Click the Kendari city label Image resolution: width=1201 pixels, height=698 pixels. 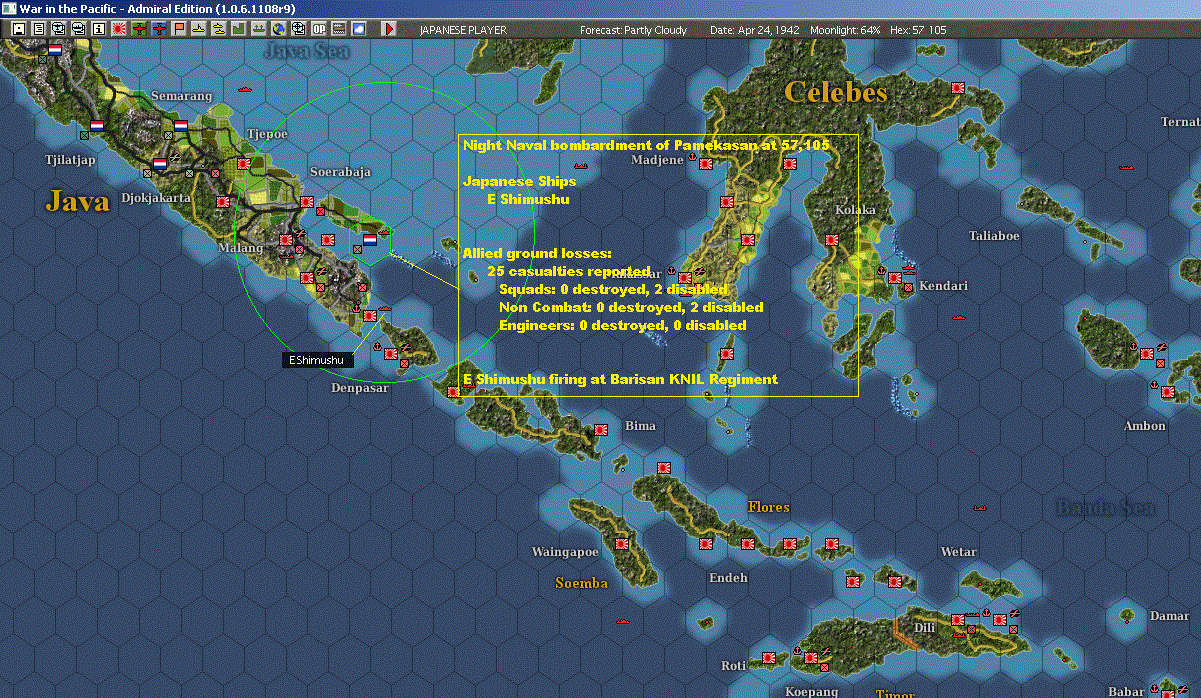tap(944, 285)
